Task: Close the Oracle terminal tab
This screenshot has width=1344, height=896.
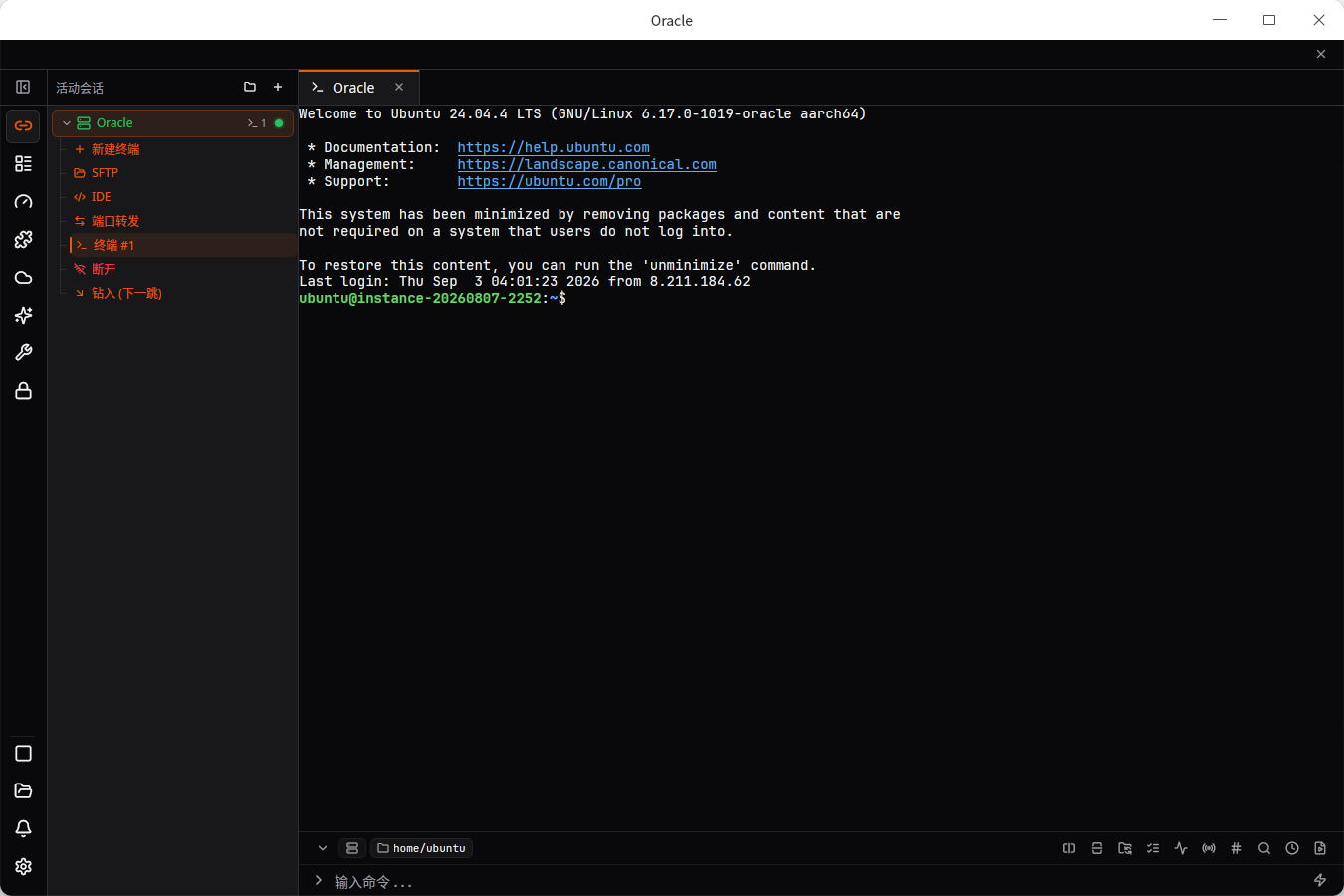Action: (399, 87)
